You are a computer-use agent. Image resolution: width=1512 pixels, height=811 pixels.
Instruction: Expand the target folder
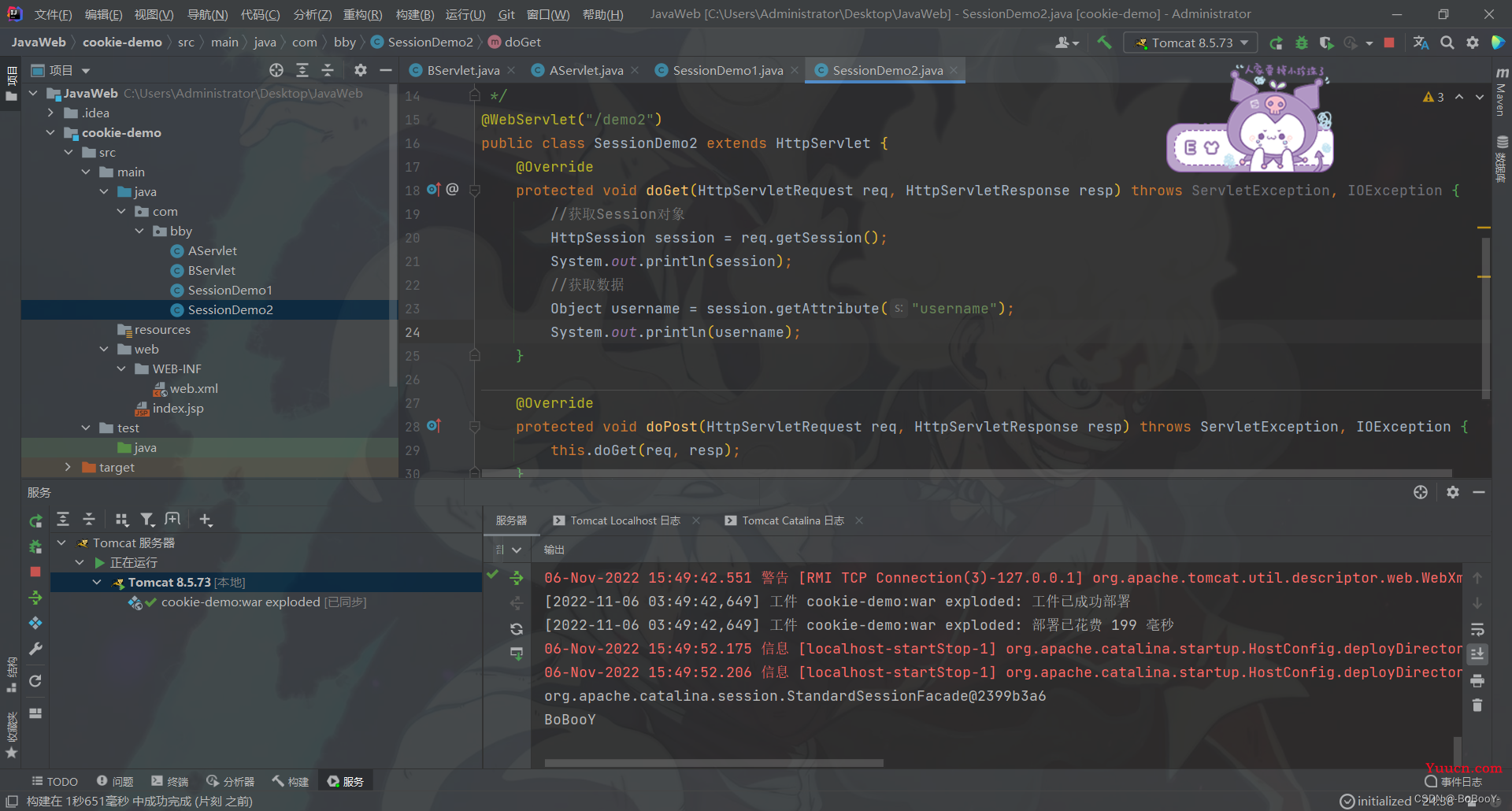click(68, 467)
